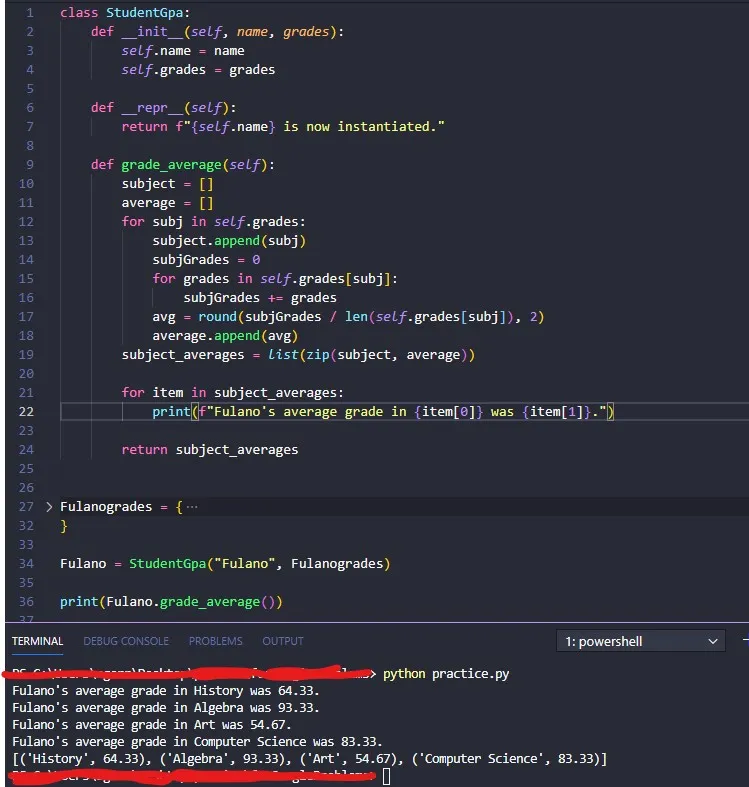
Task: Click line number 1 in the gutter
Action: point(30,13)
